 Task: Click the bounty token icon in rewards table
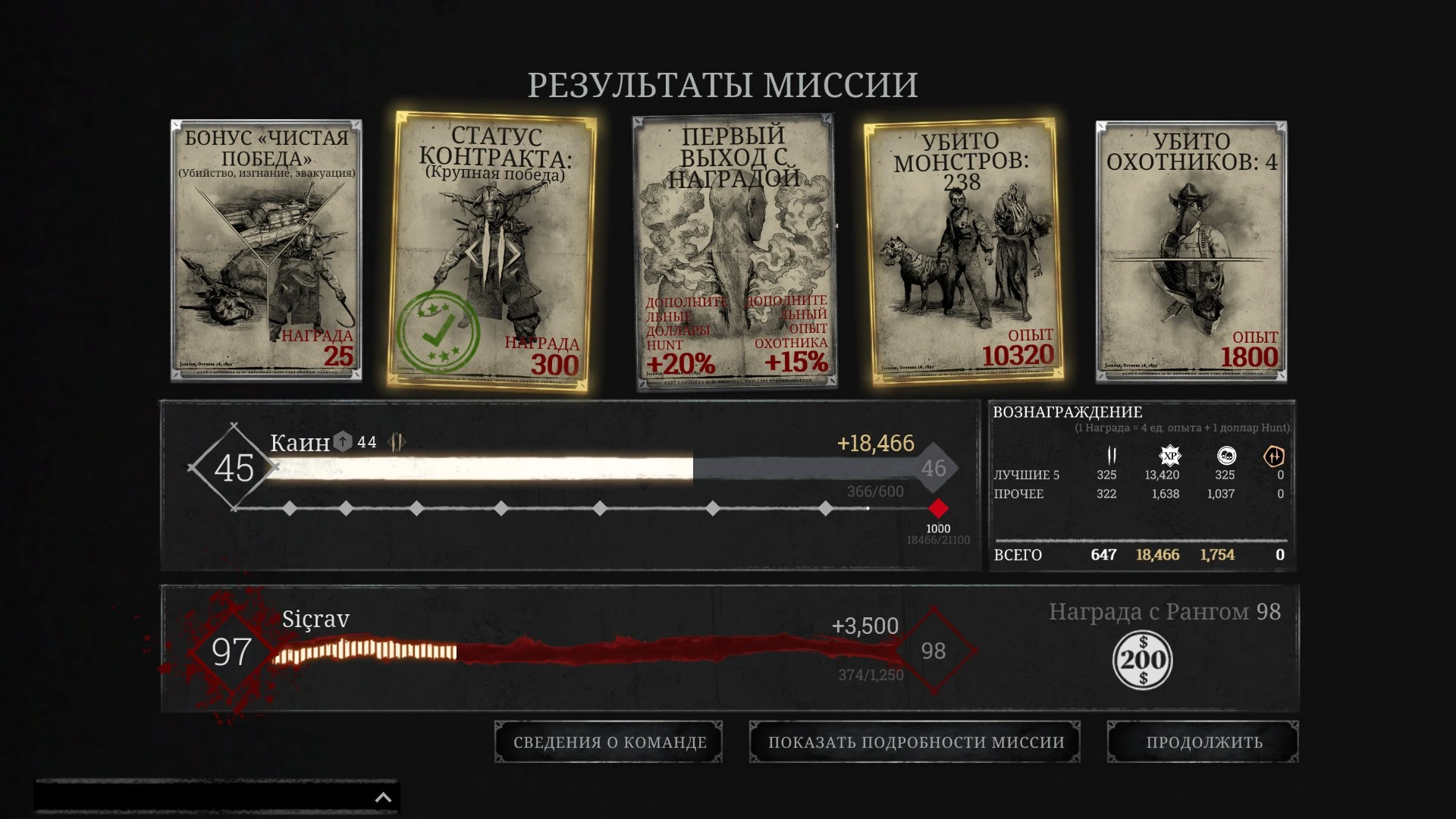pyautogui.click(x=1111, y=455)
